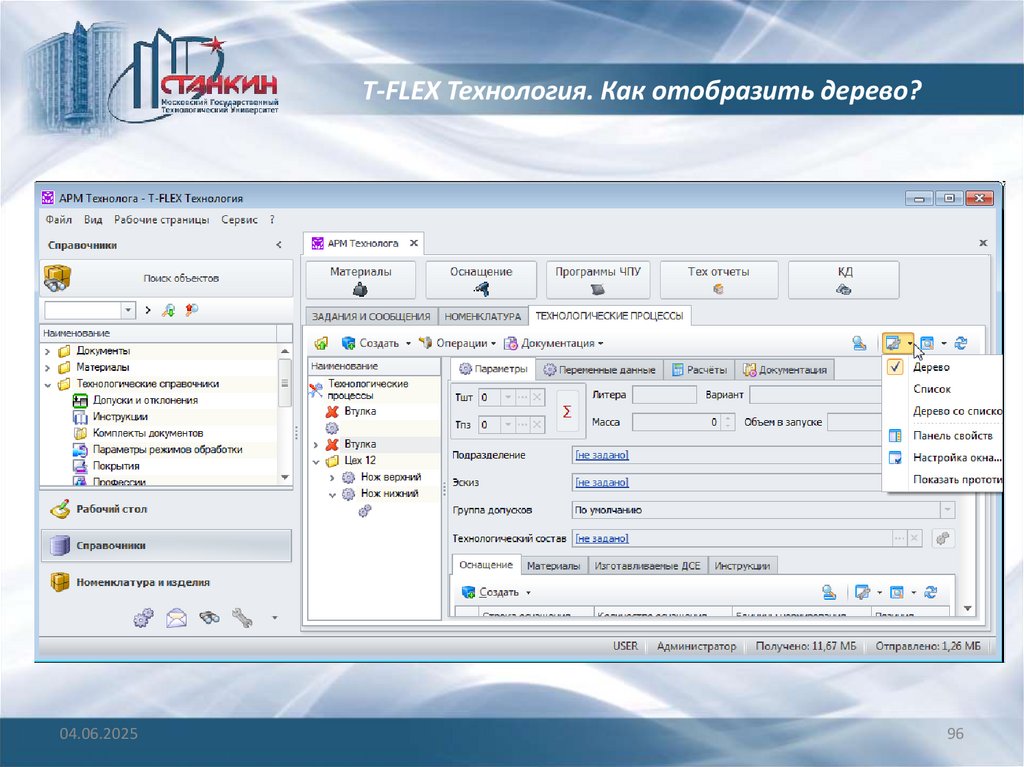Open Настройка окна... option
Viewport: 1024px width, 767px height.
942,457
